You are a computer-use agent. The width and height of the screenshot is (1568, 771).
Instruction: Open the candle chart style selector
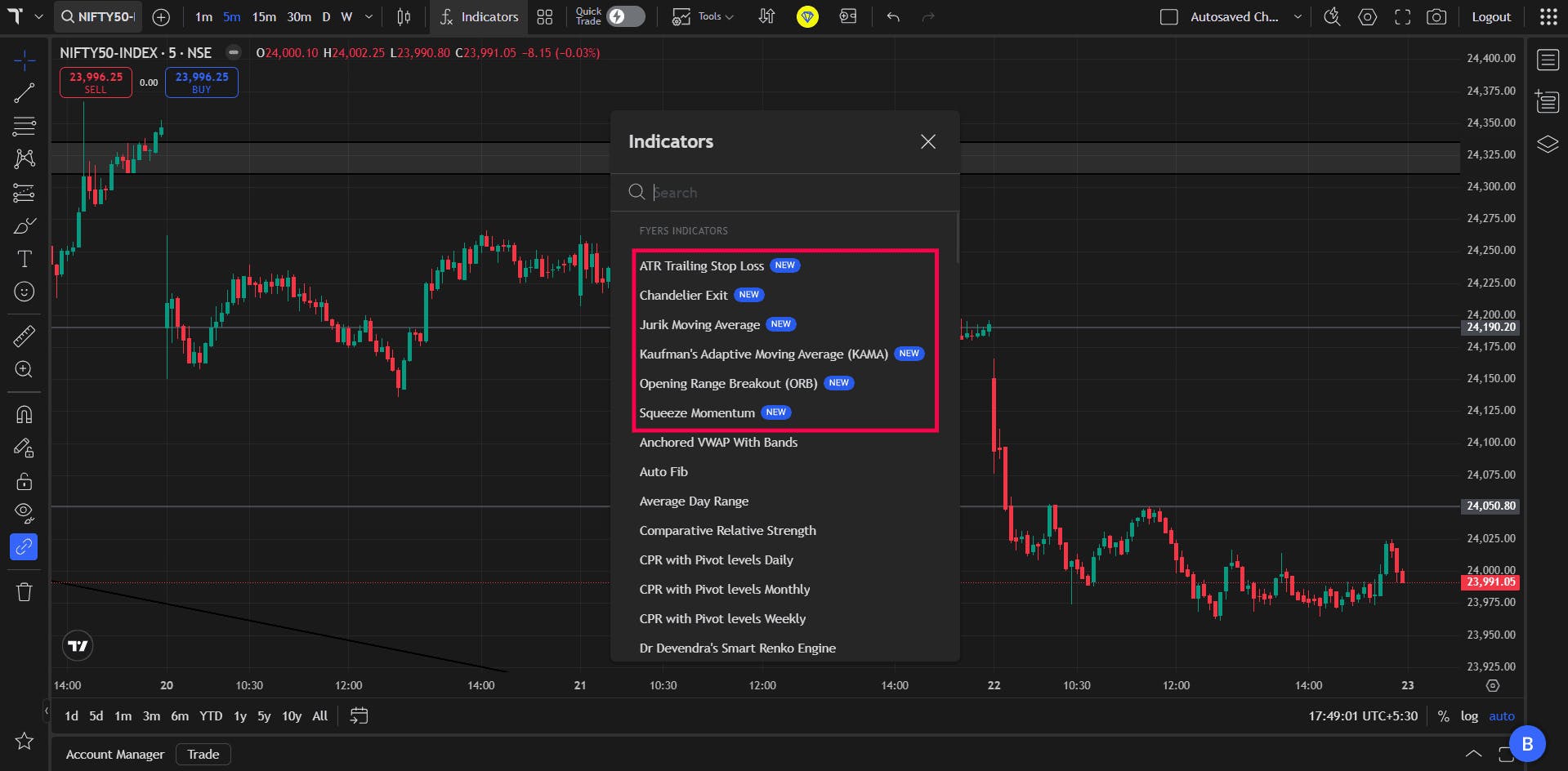[404, 17]
